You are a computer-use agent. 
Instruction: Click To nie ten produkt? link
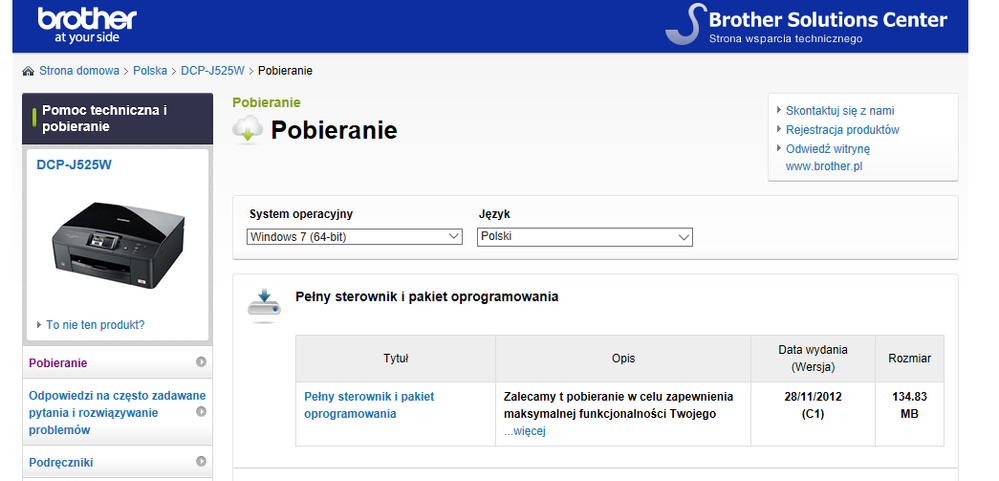pos(96,325)
